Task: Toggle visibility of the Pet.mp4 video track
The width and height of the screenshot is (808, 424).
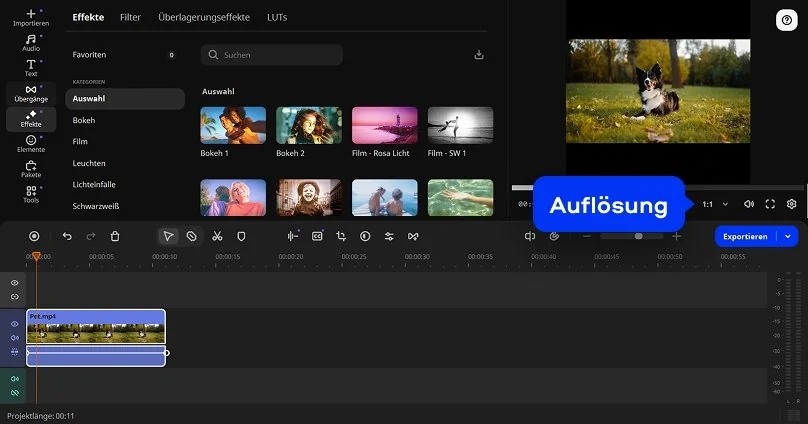Action: click(14, 324)
